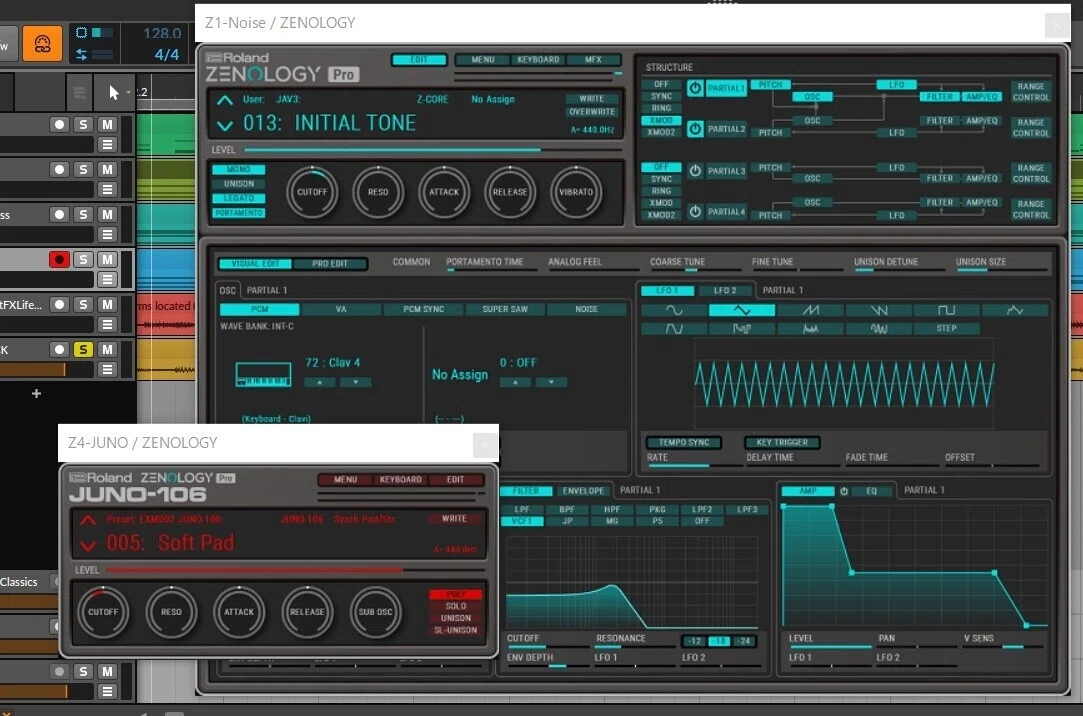Select sawtooth down LFO waveform icon
The width and height of the screenshot is (1083, 716).
pyautogui.click(x=879, y=311)
